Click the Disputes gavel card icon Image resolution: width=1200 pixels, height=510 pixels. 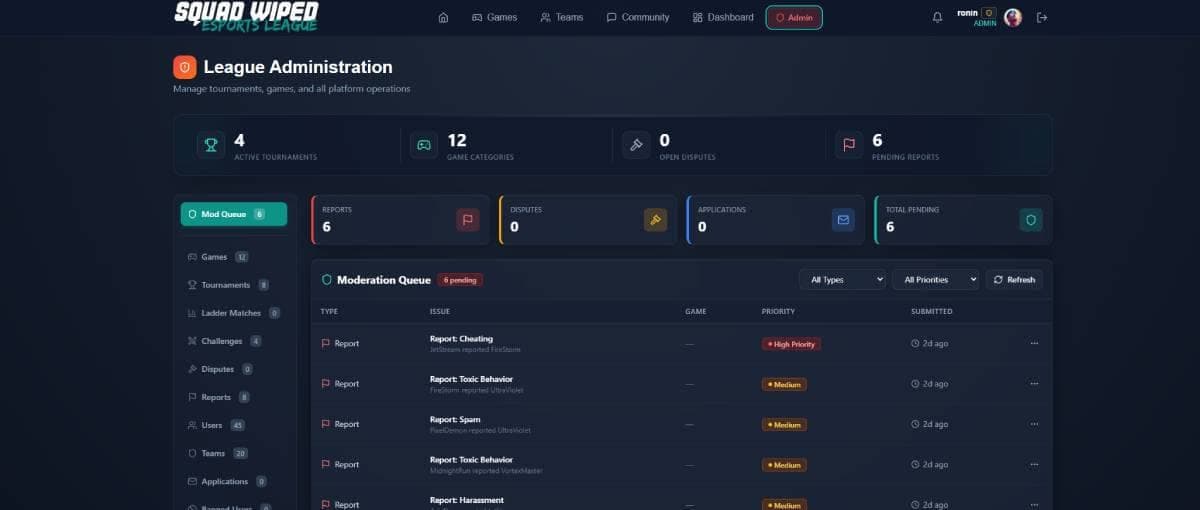coord(655,220)
